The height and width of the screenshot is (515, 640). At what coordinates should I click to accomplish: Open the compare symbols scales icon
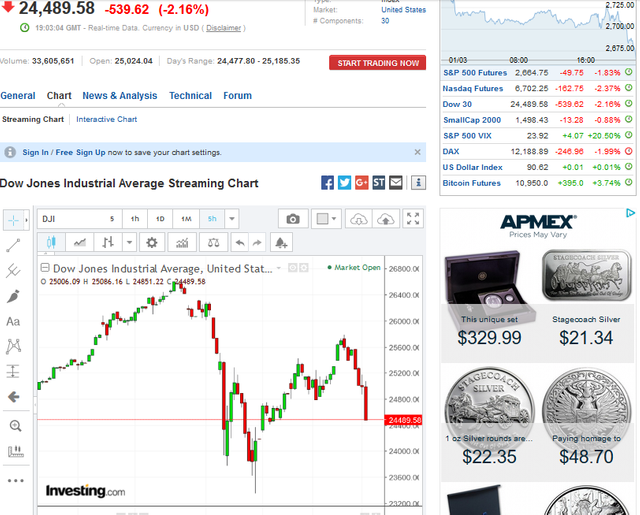coord(211,242)
